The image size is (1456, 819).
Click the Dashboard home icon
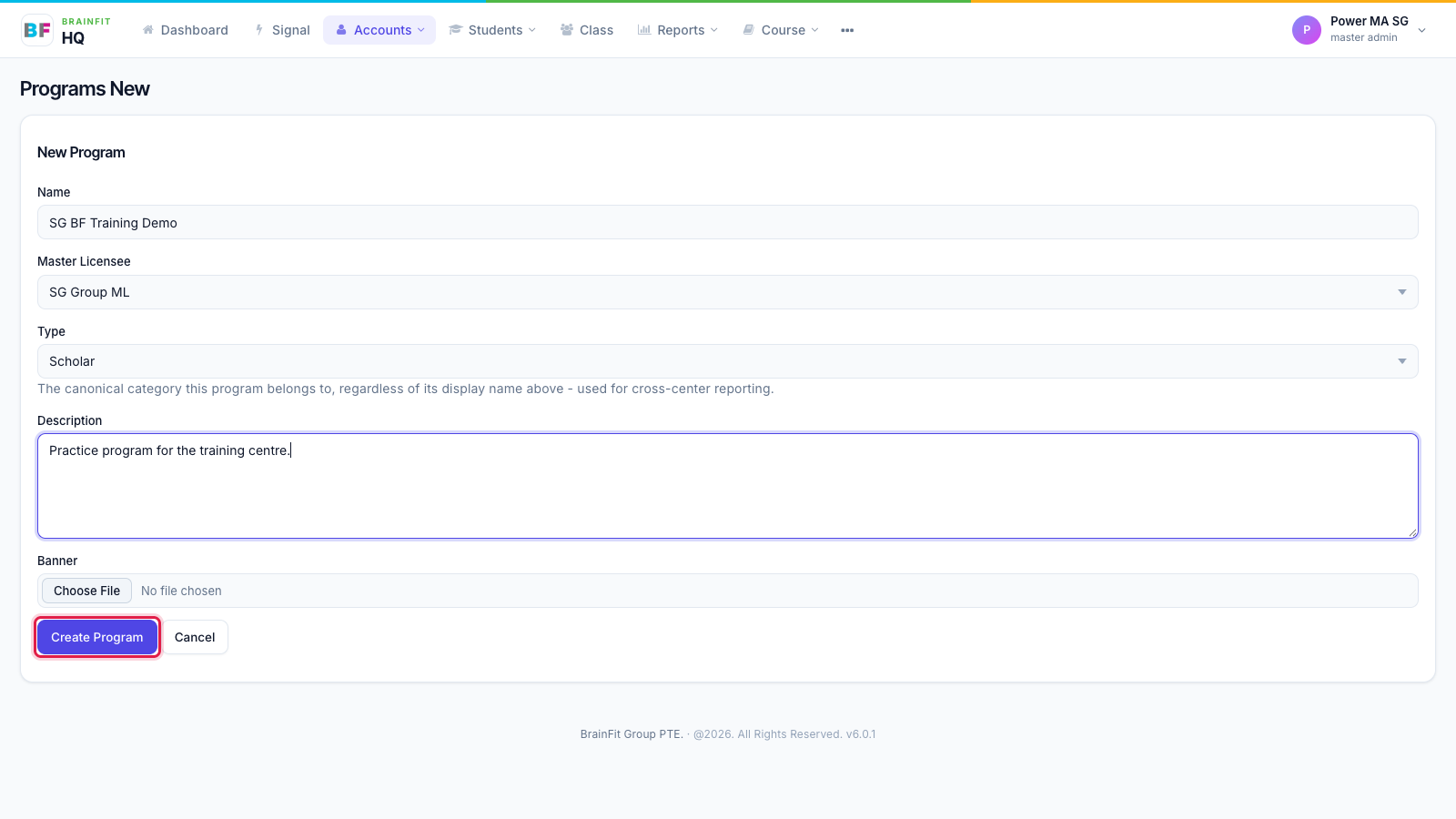tap(148, 30)
